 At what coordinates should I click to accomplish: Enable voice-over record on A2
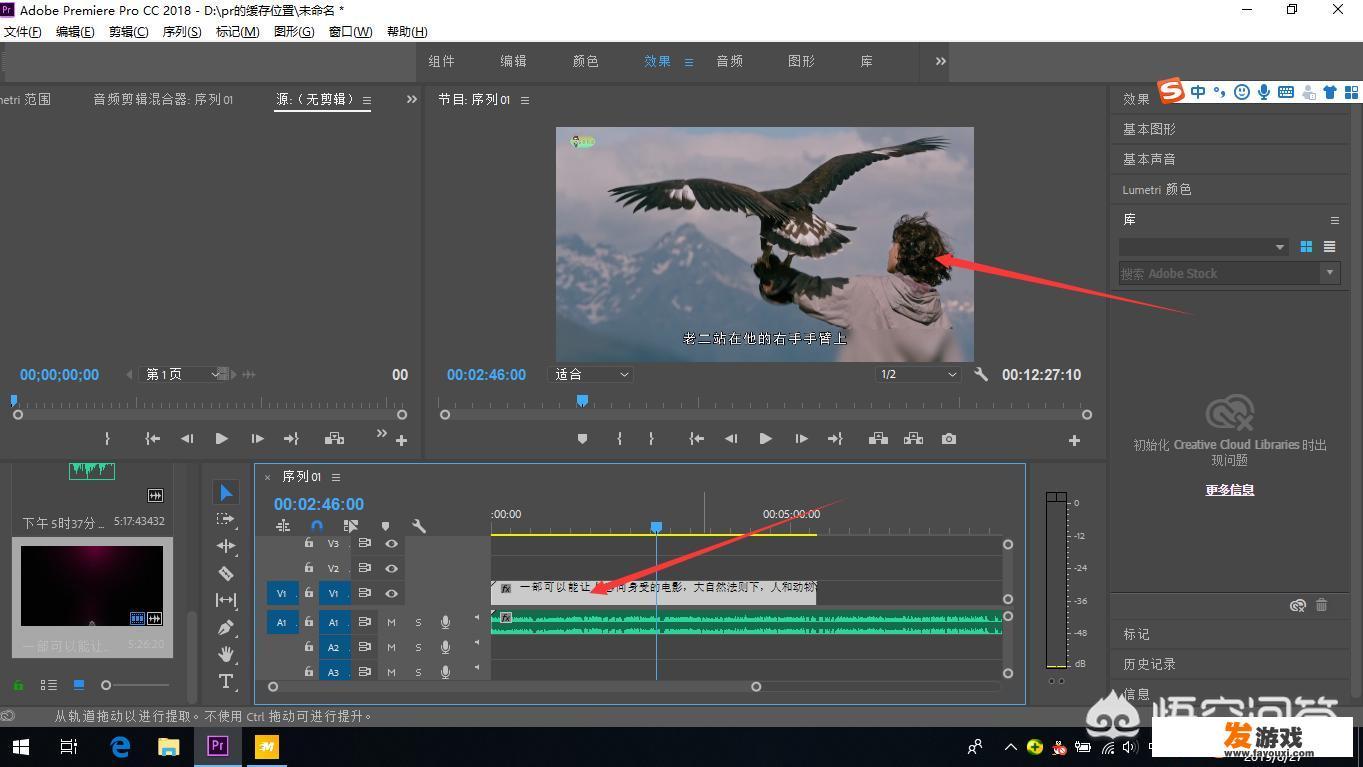(445, 647)
